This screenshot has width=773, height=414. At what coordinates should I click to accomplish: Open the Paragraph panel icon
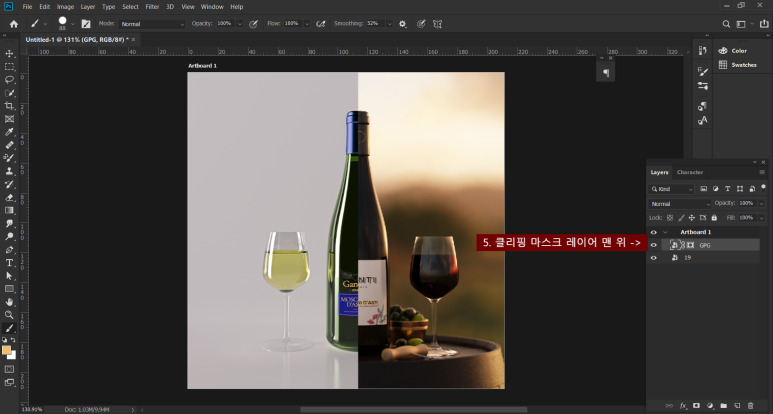pos(605,73)
